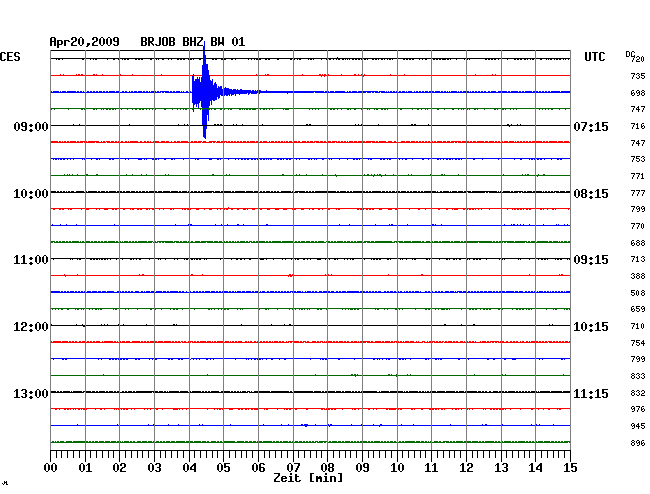Image resolution: width=650 pixels, height=494 pixels.
Task: Click x-axis minute label '01'
Action: click(x=85, y=467)
